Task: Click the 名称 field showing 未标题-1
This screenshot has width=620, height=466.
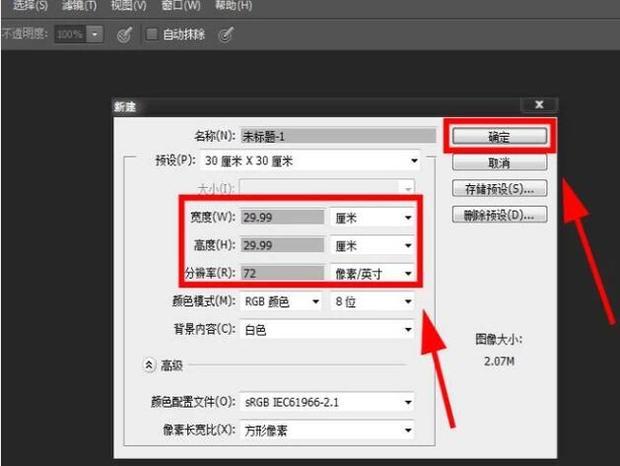Action: [x=338, y=136]
